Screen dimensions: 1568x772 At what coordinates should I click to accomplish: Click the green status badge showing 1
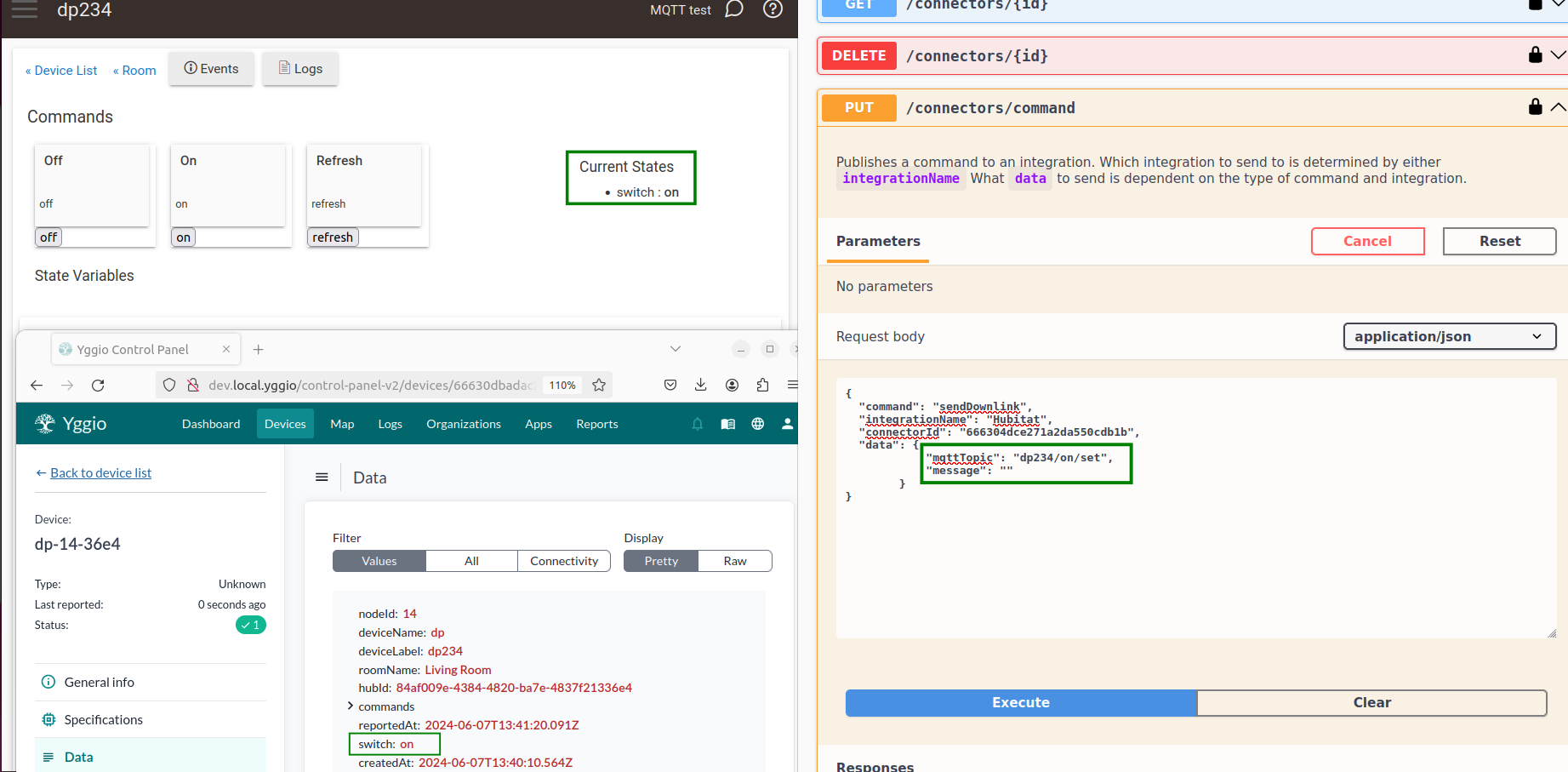(x=251, y=625)
